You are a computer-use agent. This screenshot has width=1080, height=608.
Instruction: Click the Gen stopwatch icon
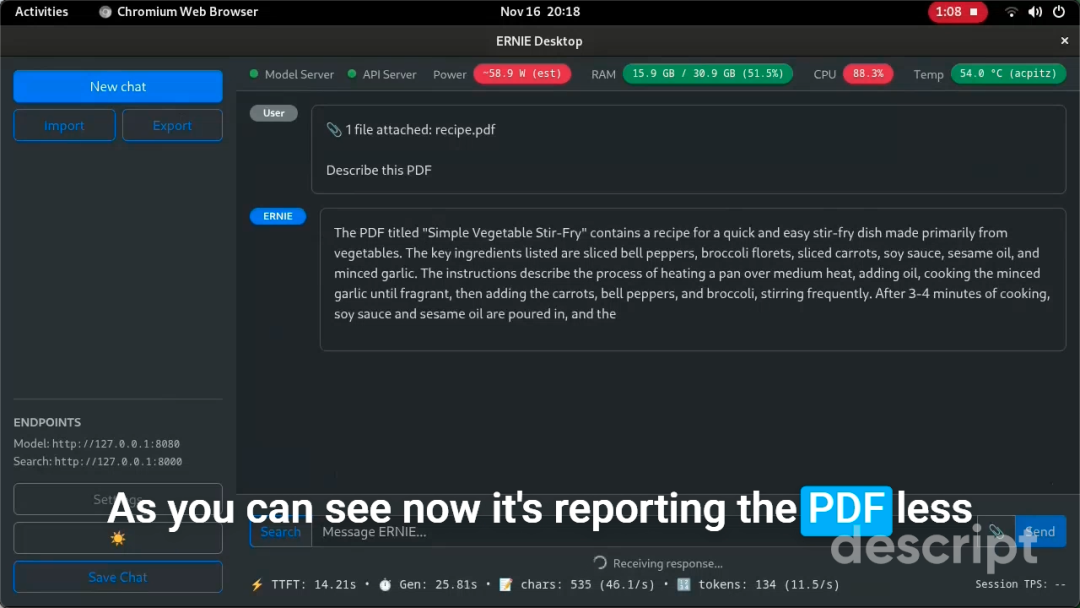385,585
